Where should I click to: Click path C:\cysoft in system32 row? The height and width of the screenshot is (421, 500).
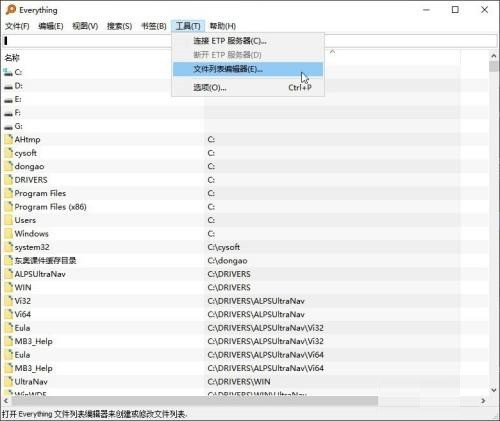[x=224, y=247]
